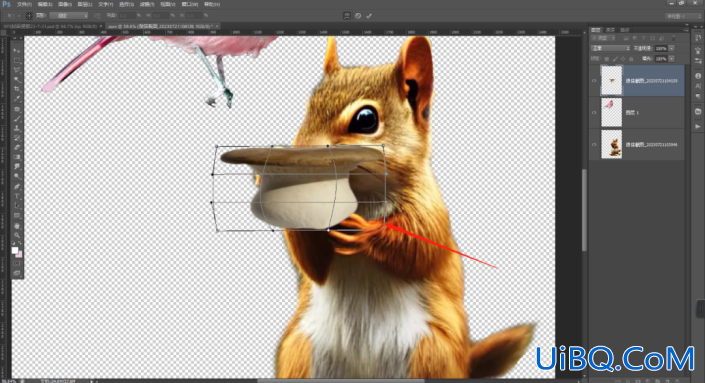
Task: Close the active document tab
Action: pos(217,27)
